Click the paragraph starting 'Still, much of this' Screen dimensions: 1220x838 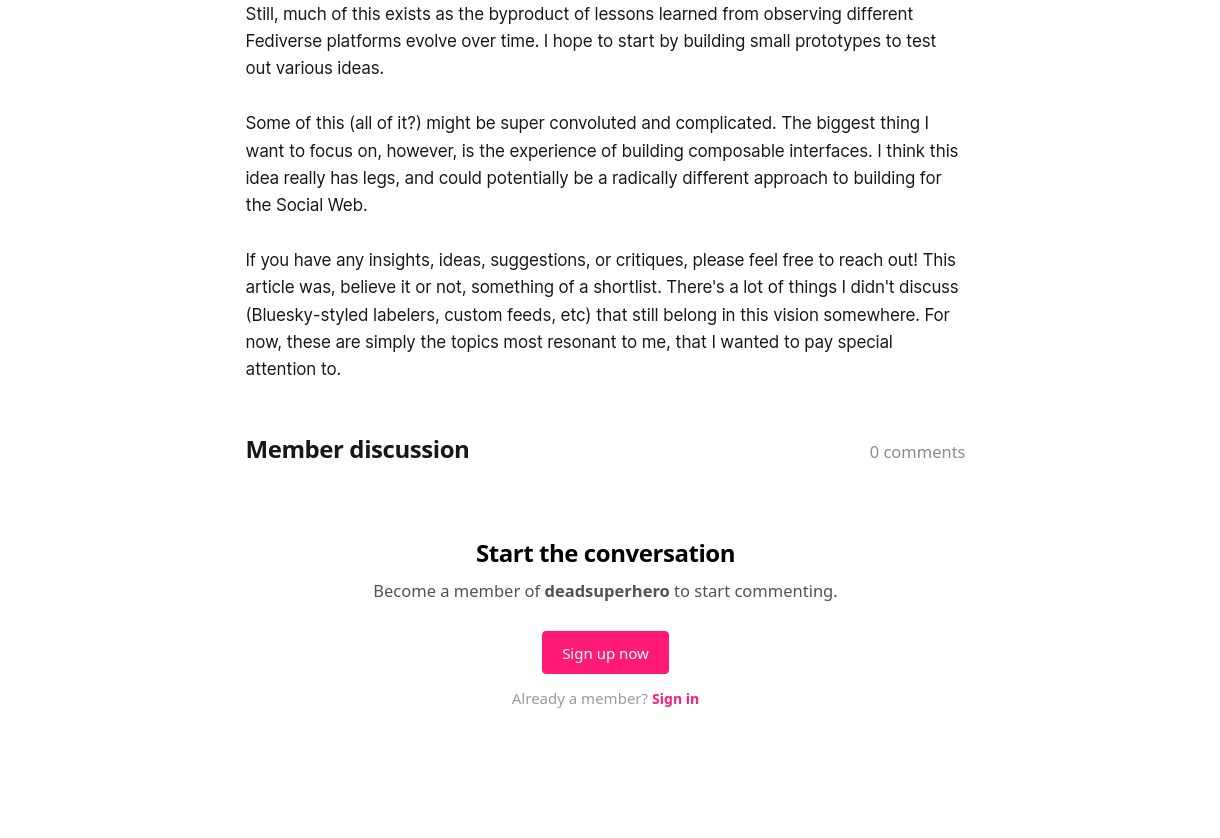(590, 41)
